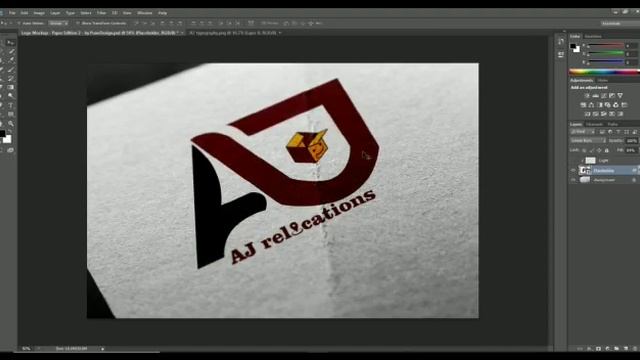Add a Brightness/Contrast adjustment
The image size is (640, 360).
587,96
